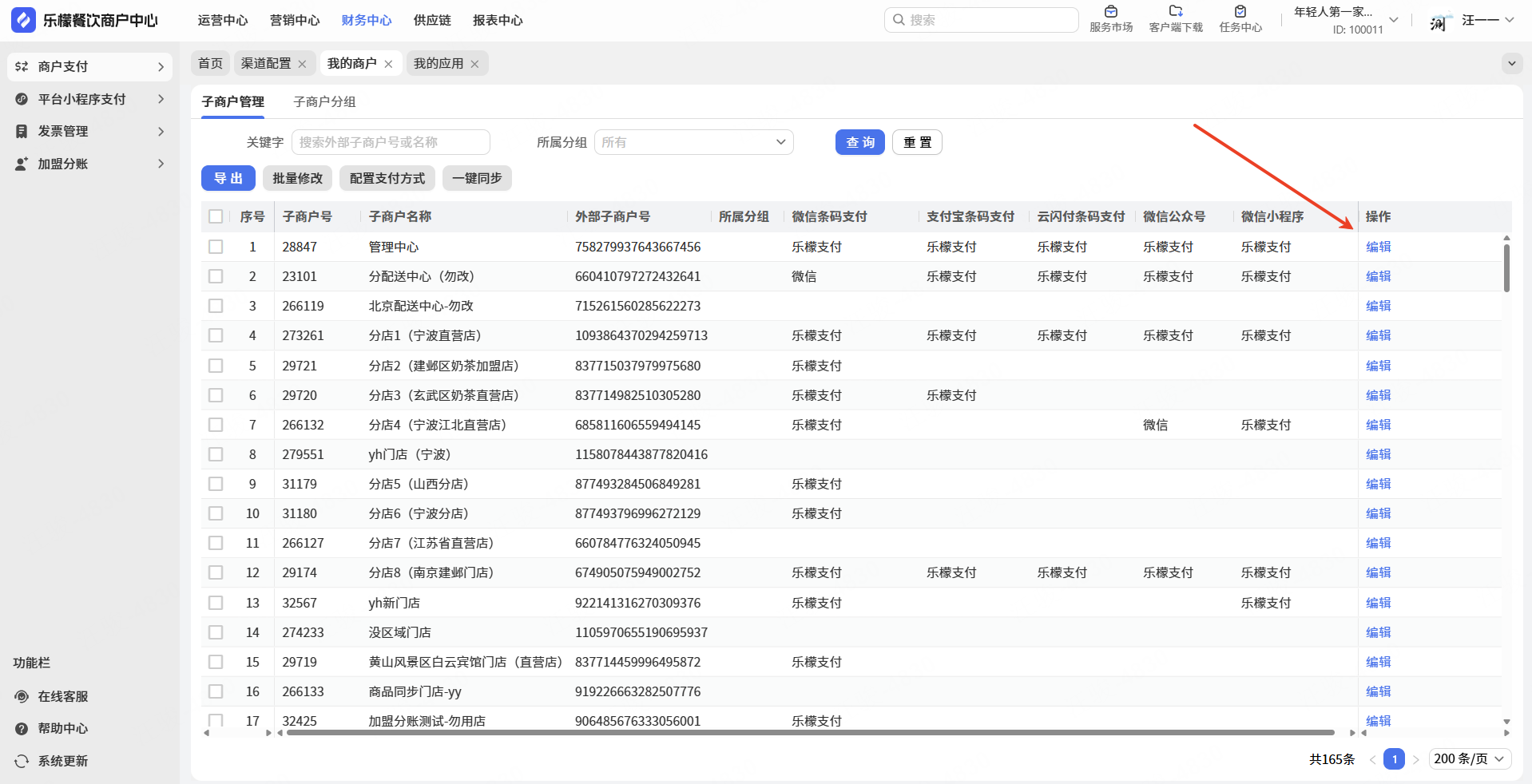Toggle the select-all checkbox in table header
Screen dimensions: 1532x784
(216, 216)
